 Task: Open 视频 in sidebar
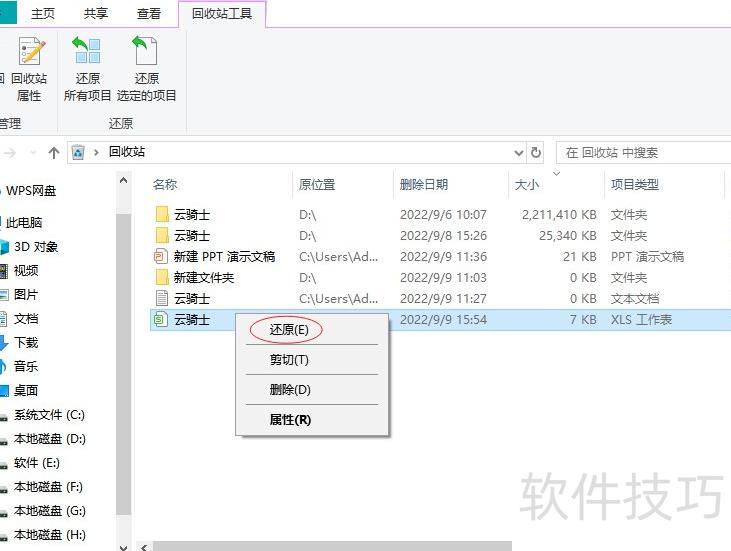[x=26, y=270]
